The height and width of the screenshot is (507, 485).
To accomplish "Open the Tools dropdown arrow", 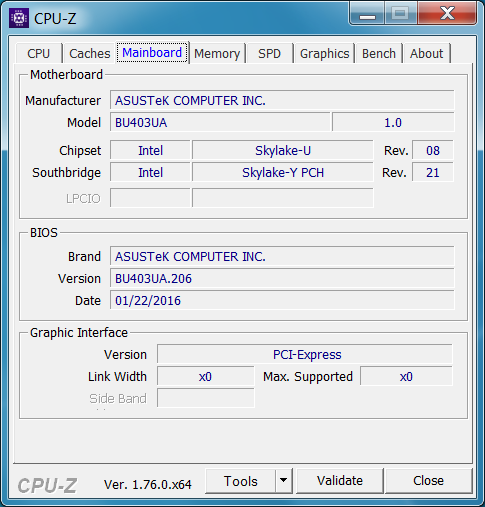I will [284, 480].
